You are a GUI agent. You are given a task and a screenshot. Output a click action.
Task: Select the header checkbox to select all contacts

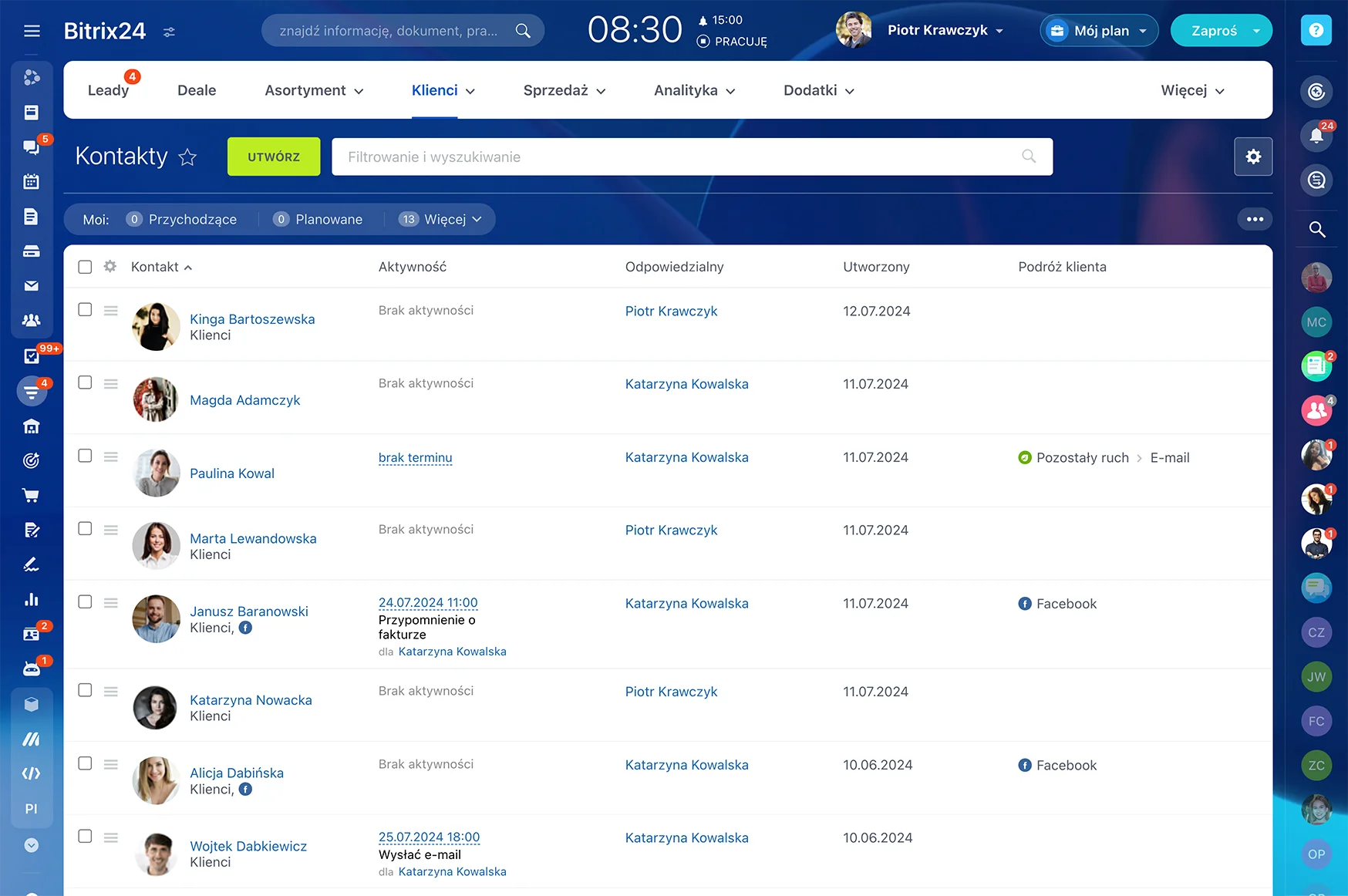(x=85, y=266)
